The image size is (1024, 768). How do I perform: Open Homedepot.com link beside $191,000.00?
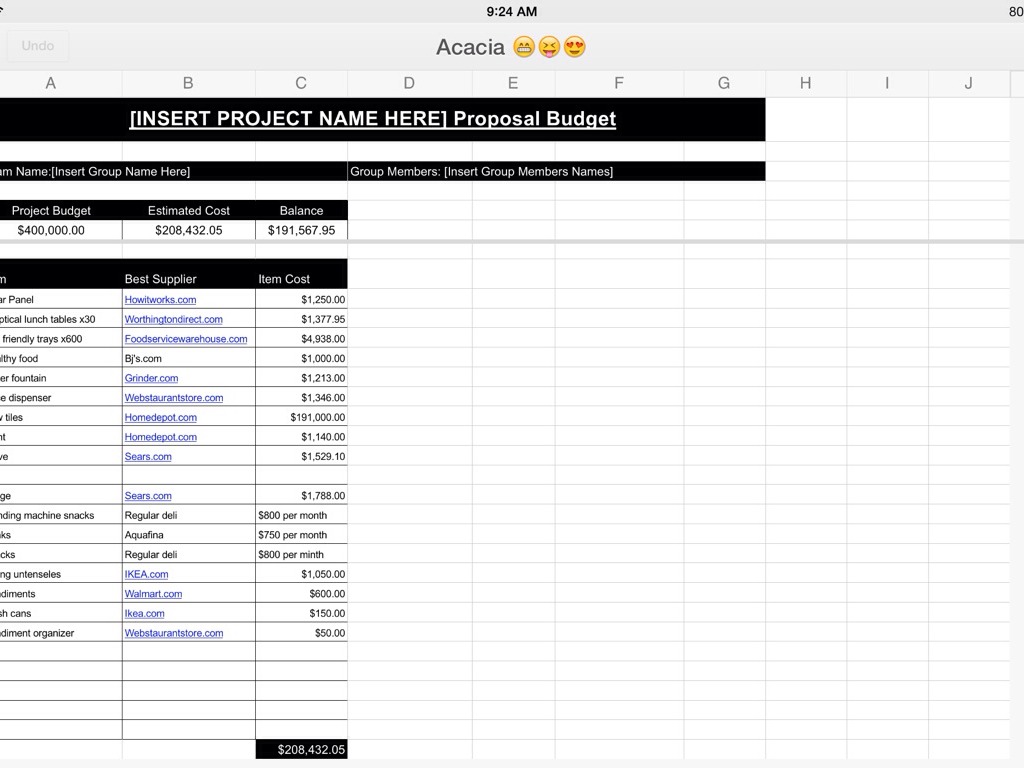click(160, 418)
